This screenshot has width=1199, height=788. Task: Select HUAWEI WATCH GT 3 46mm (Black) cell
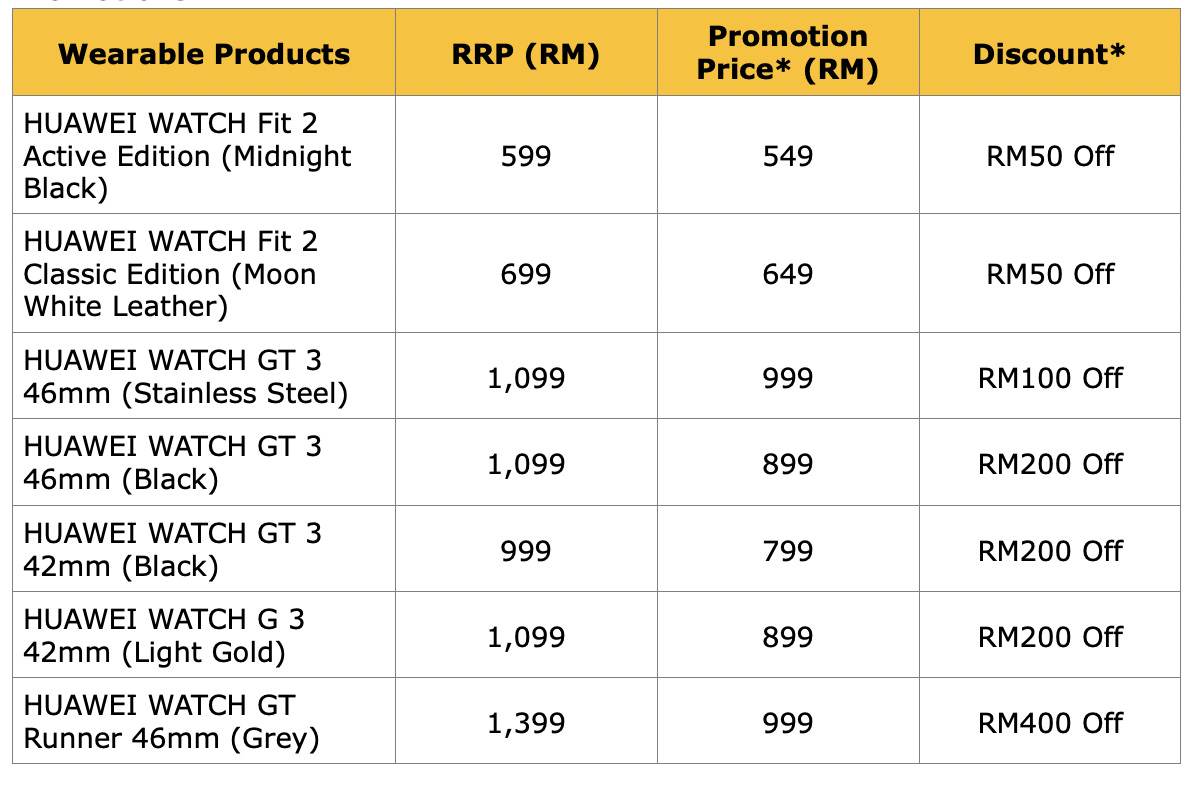(x=204, y=462)
